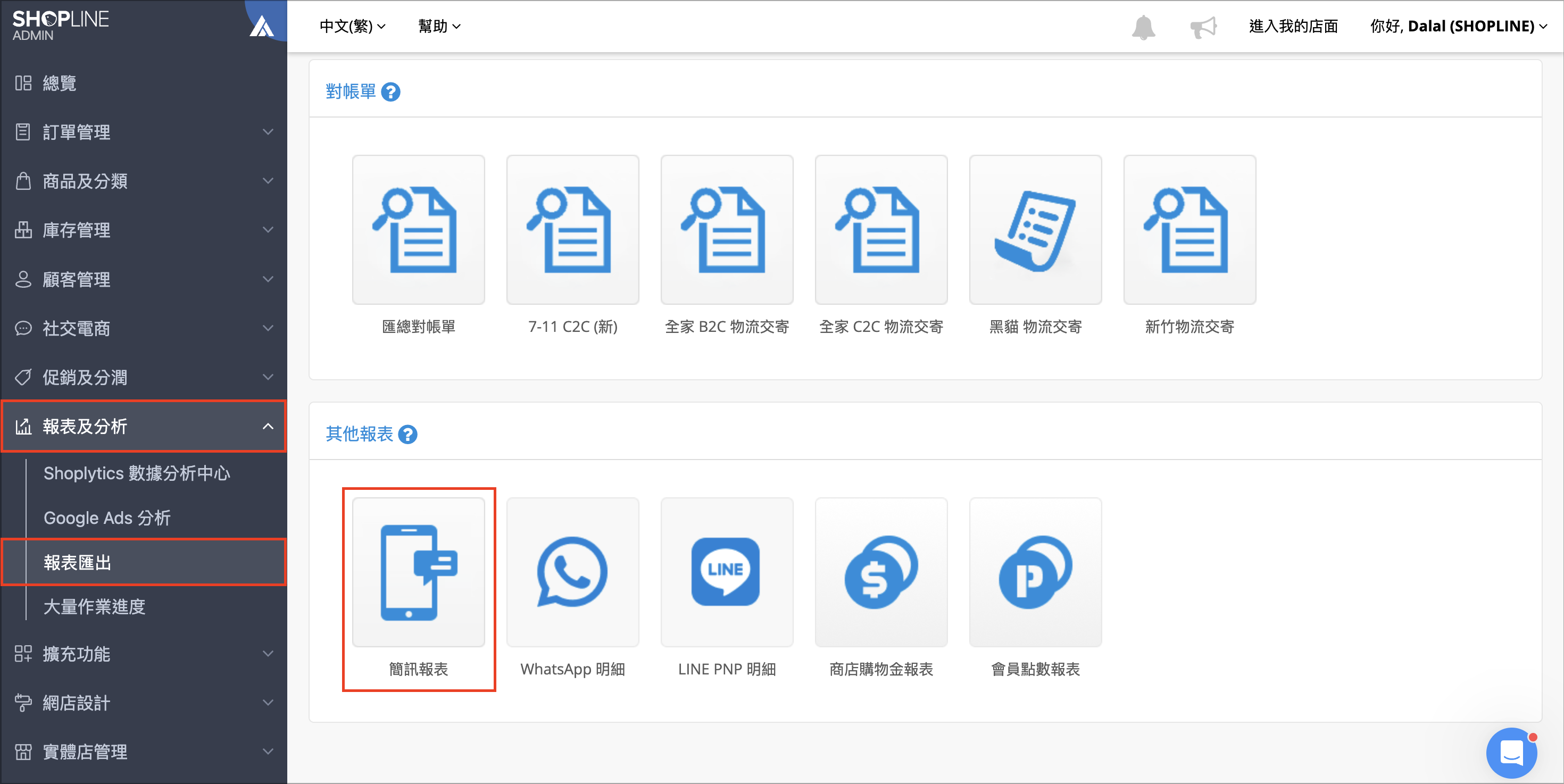The image size is (1564, 784).
Task: Click the help question mark beside 對帳單
Action: (390, 92)
